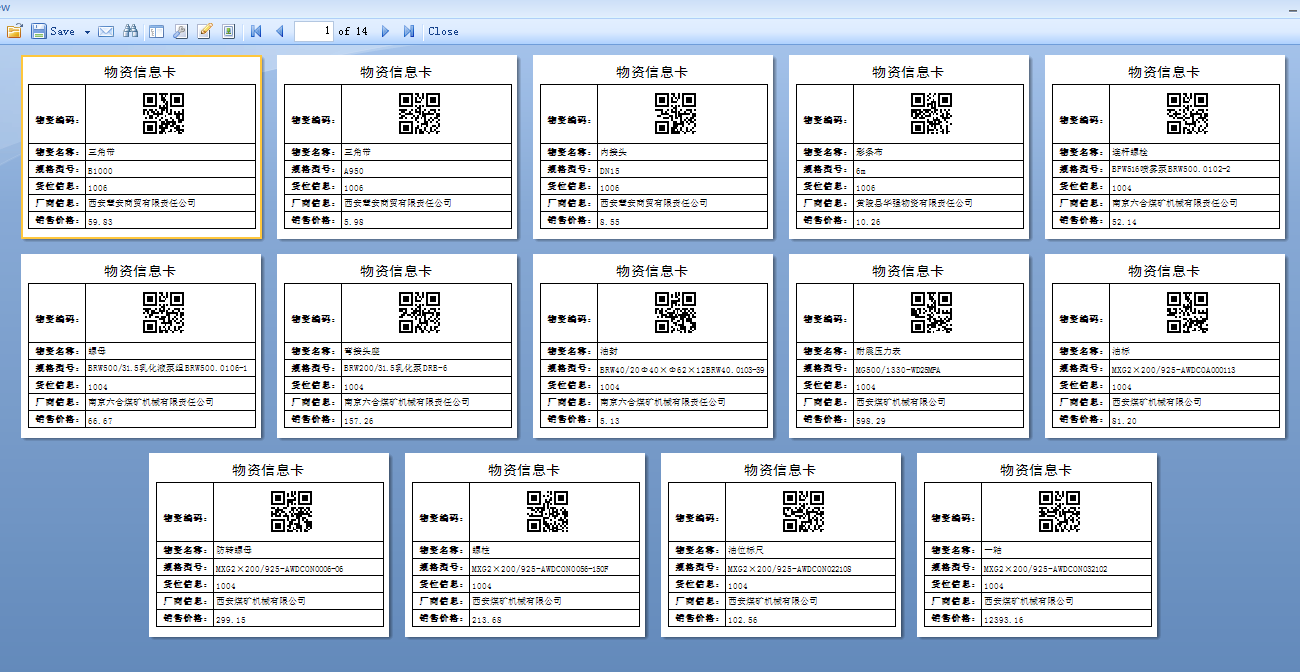Select the card priced 52.14
The width and height of the screenshot is (1300, 672).
[1165, 147]
